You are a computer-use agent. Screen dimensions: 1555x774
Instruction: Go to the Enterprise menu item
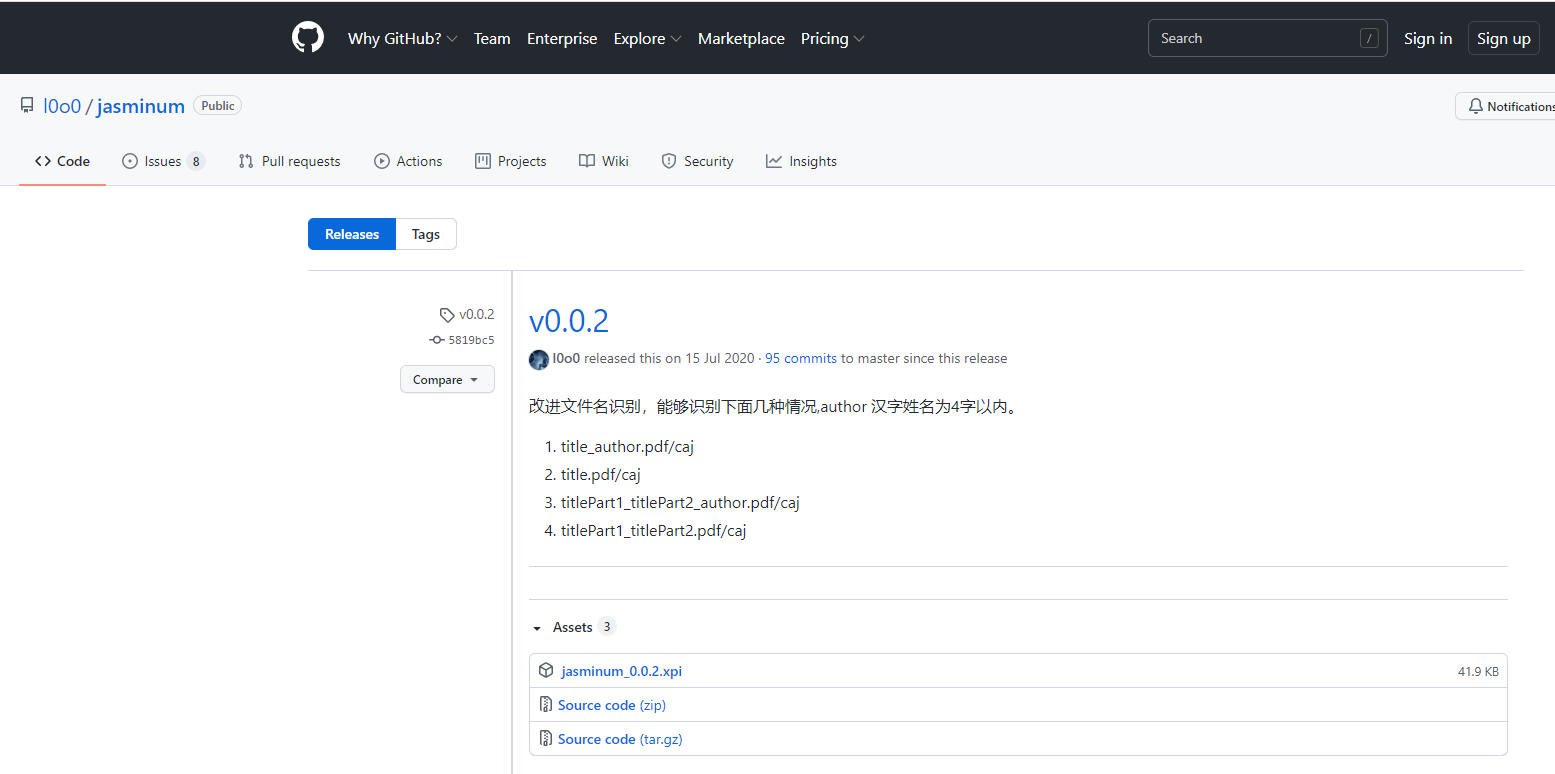coord(562,38)
